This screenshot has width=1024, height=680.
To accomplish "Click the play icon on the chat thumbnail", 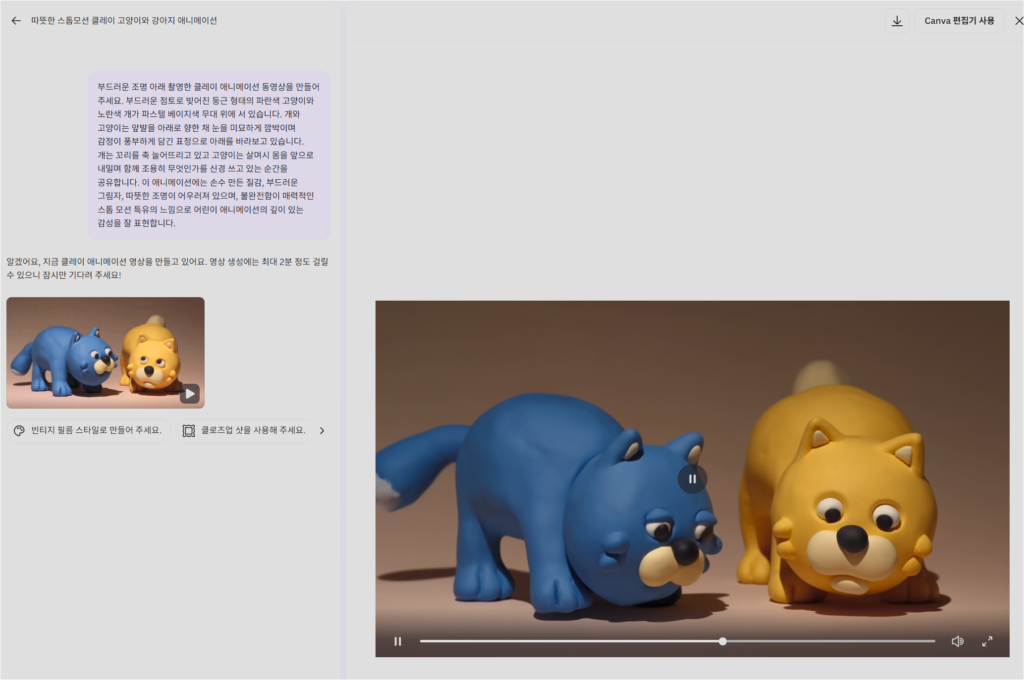I will coord(189,394).
